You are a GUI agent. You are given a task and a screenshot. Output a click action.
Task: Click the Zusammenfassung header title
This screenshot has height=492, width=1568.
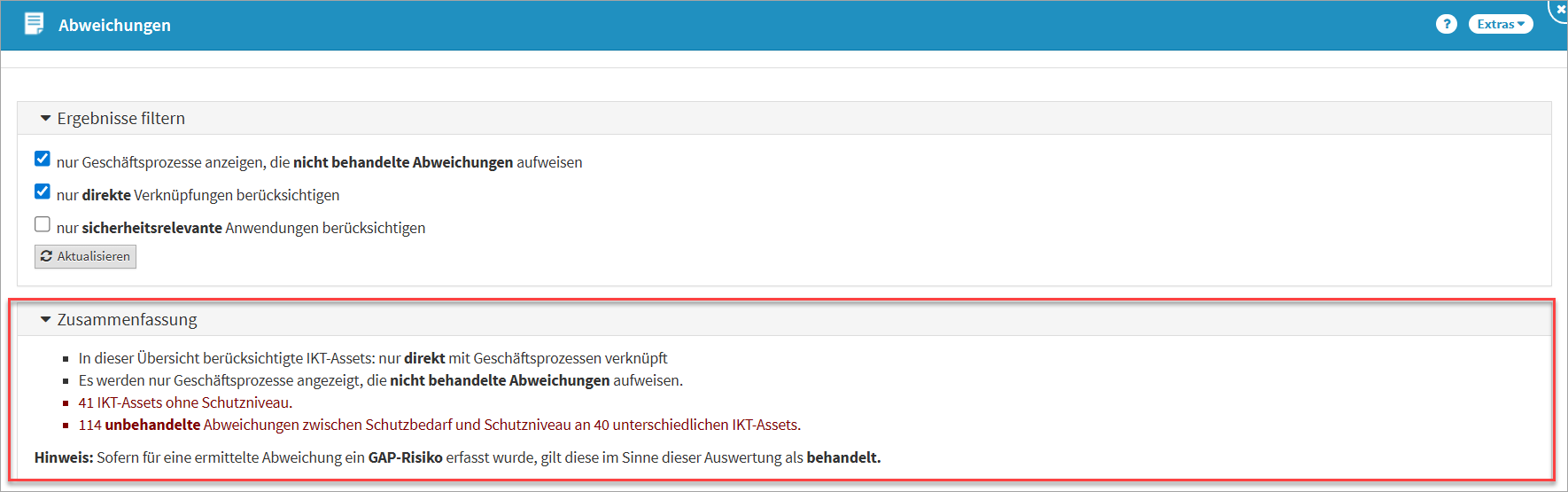click(127, 320)
